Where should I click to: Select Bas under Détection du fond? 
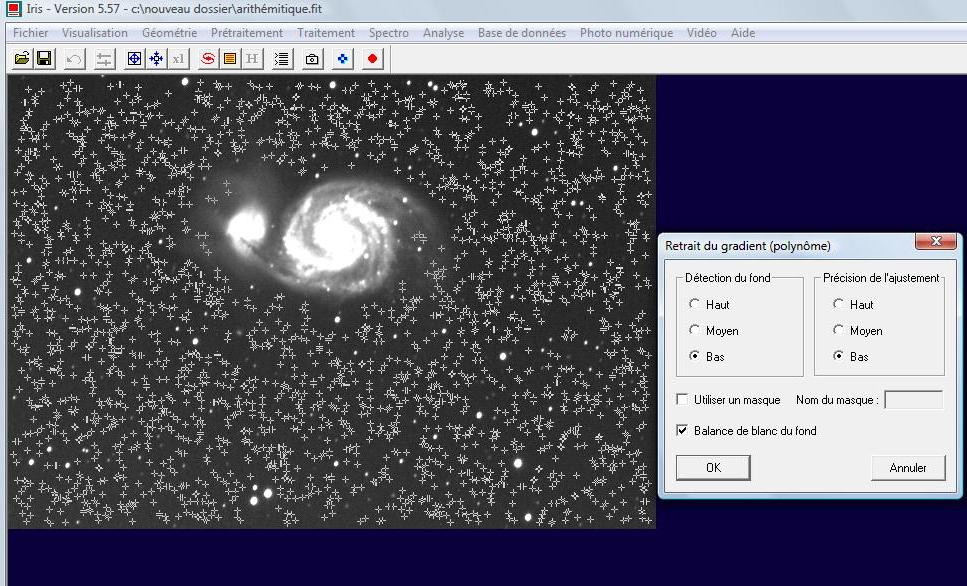pos(695,356)
